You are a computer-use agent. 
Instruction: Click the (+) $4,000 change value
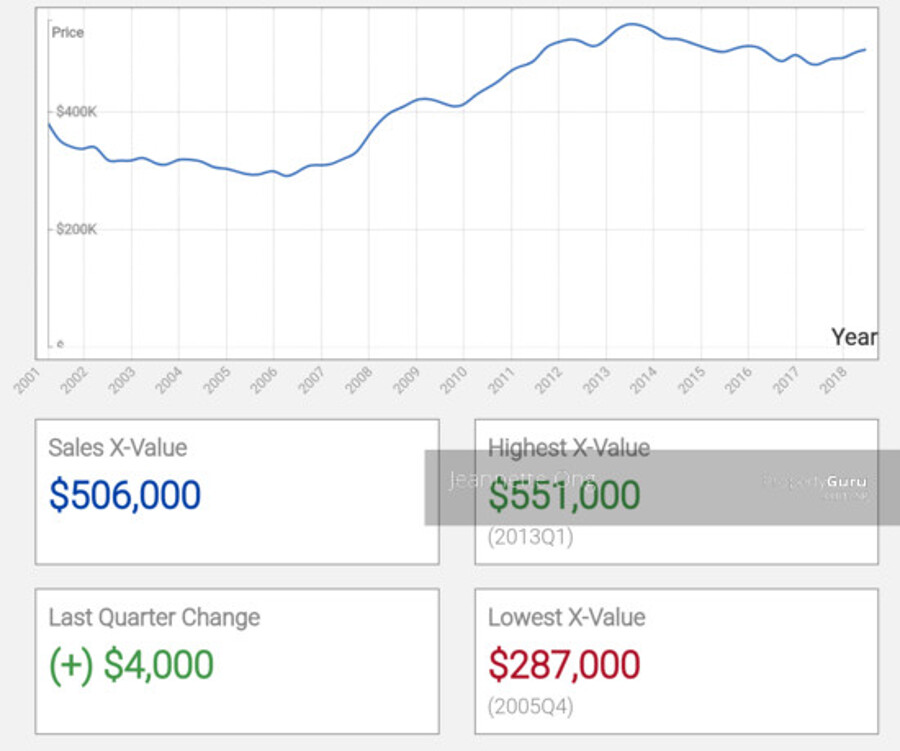(131, 665)
